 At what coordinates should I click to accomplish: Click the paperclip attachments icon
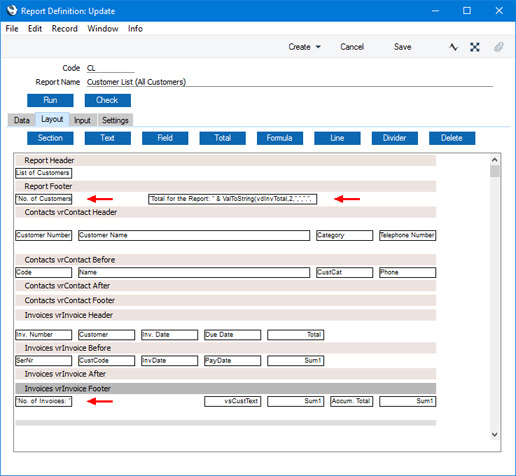(x=498, y=47)
